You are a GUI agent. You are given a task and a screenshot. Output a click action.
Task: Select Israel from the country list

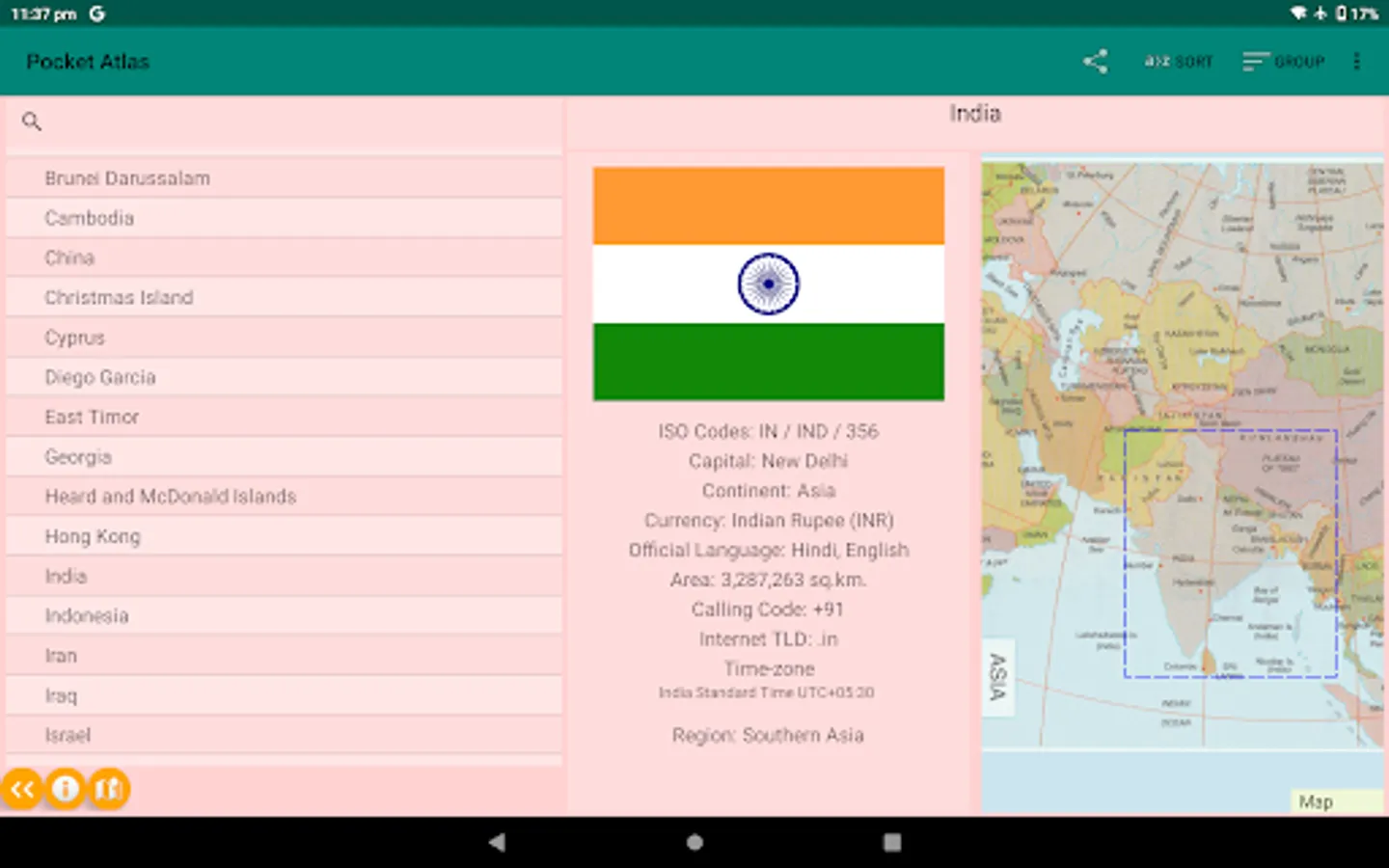pyautogui.click(x=285, y=735)
